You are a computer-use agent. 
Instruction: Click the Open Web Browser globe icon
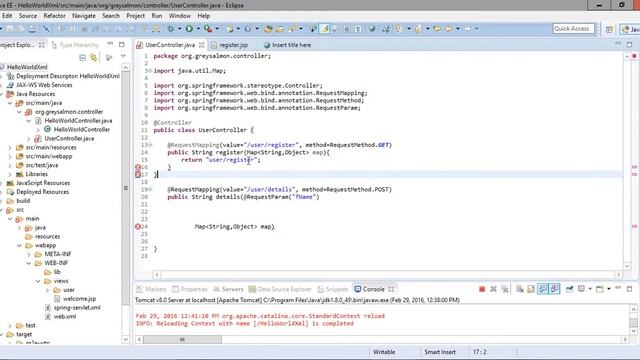(372, 29)
